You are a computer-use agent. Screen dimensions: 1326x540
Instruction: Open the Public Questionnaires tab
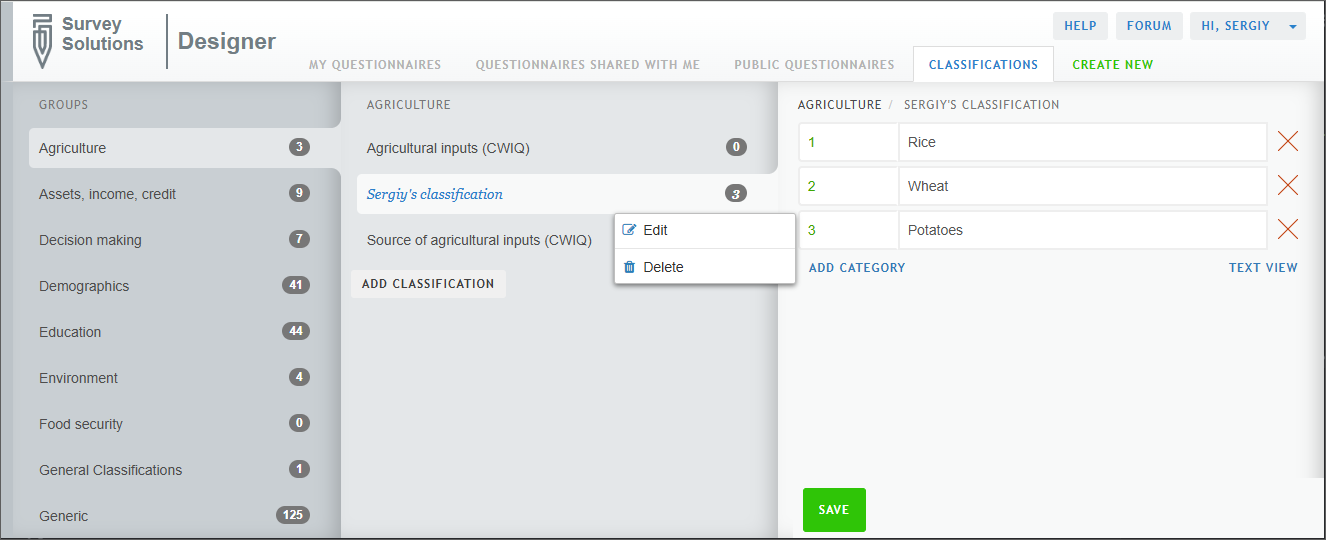pos(814,65)
